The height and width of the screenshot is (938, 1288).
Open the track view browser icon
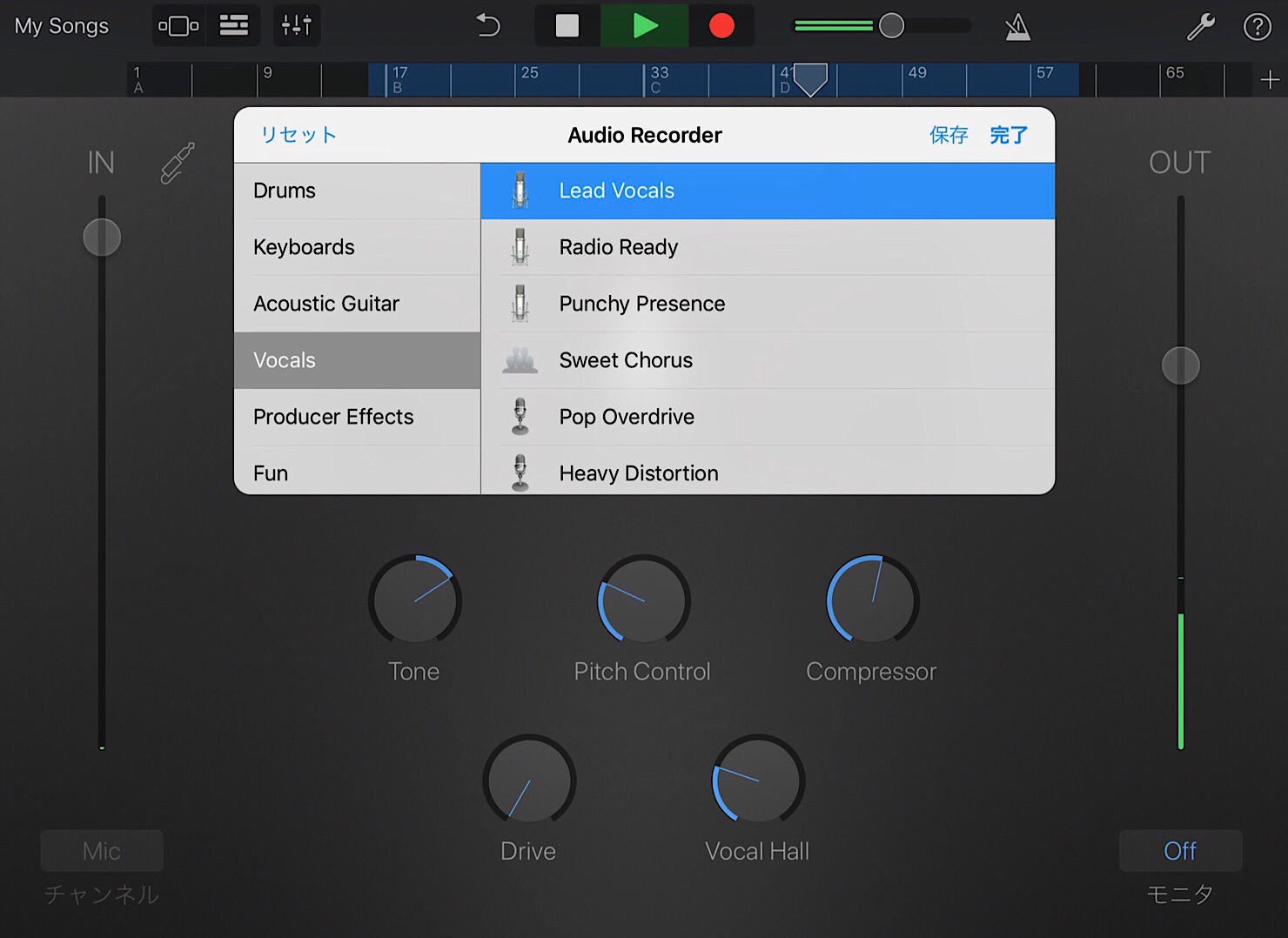click(178, 26)
